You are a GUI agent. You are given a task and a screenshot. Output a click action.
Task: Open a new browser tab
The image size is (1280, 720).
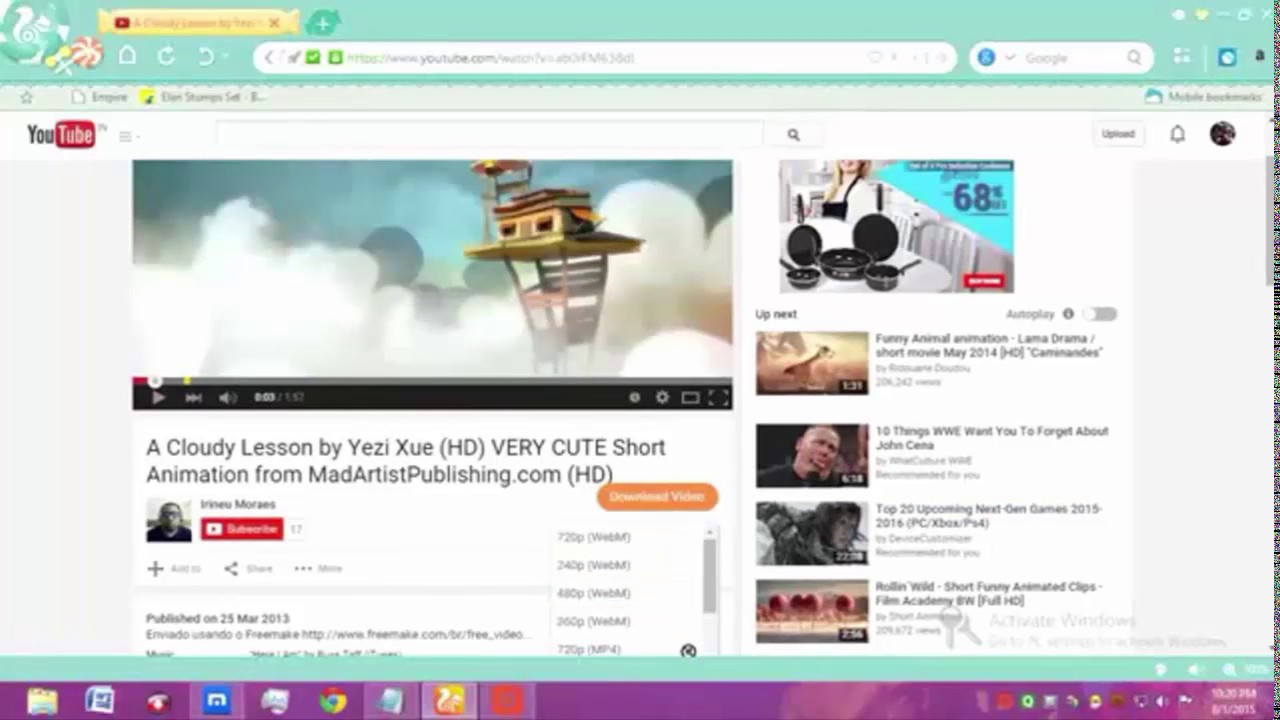pos(322,22)
